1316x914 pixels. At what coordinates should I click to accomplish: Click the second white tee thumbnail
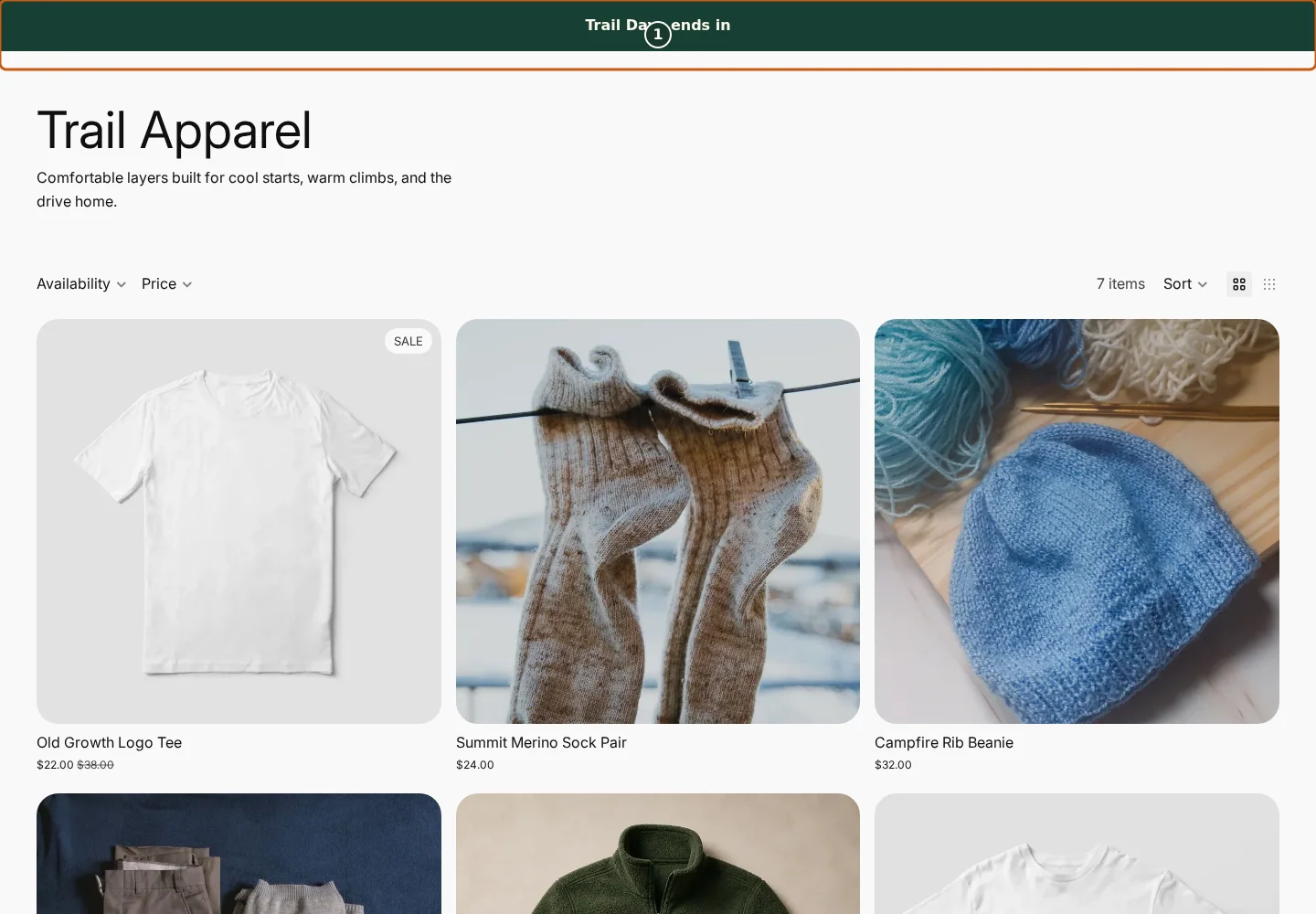(x=1077, y=854)
